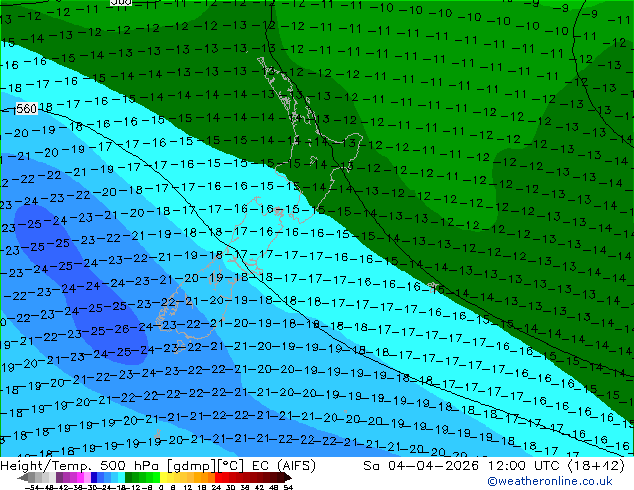Click the gray left arrow end of color scale
Screen dimensions: 634x490
pyautogui.click(x=23, y=478)
